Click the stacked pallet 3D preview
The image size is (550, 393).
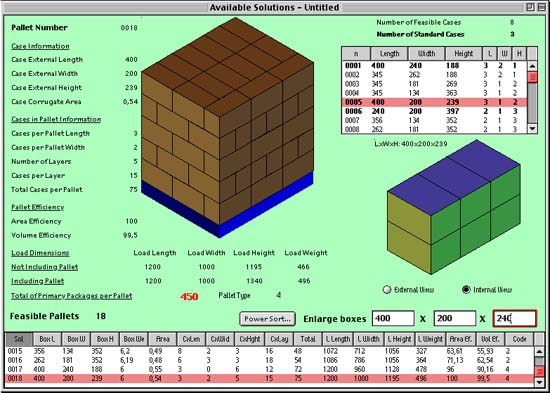227,127
